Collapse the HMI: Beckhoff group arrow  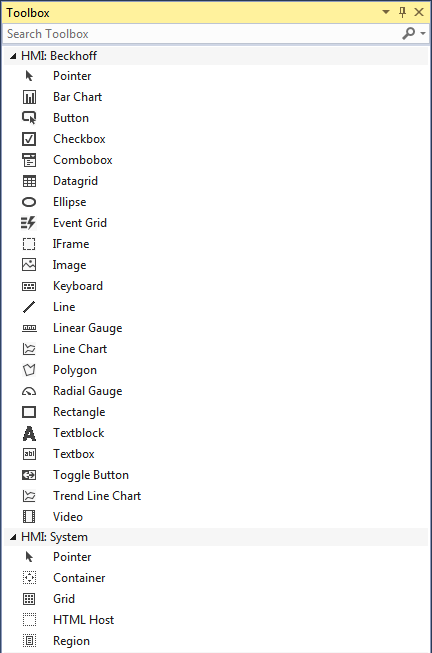click(13, 56)
